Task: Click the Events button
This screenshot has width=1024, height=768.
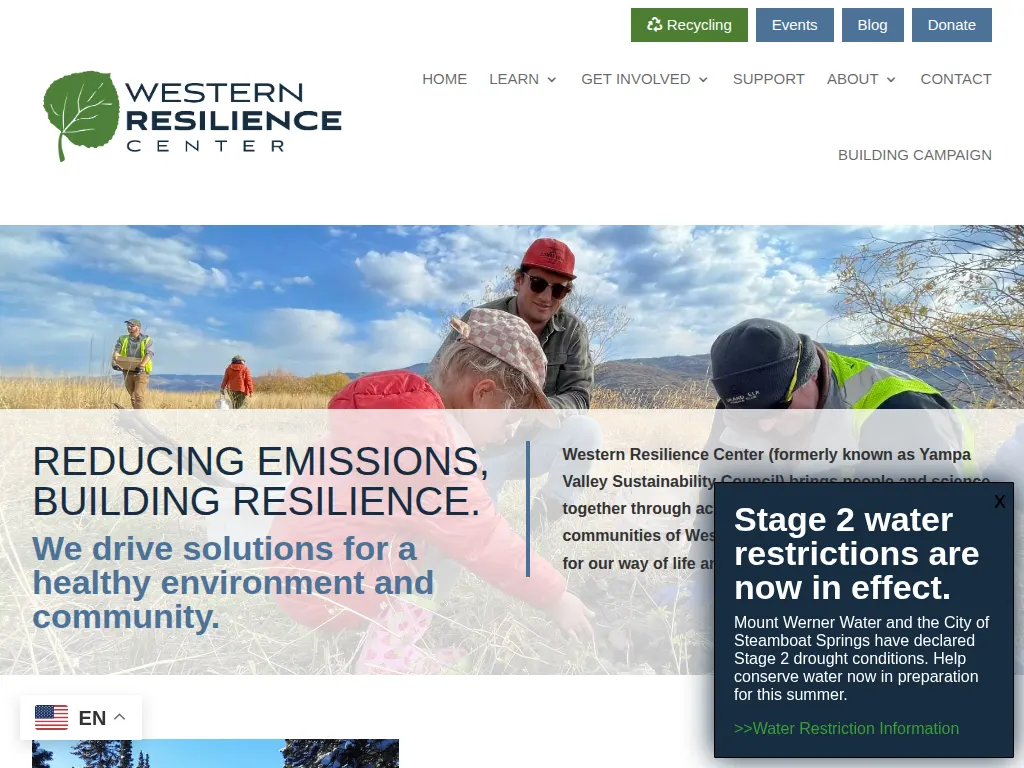Action: (x=794, y=25)
